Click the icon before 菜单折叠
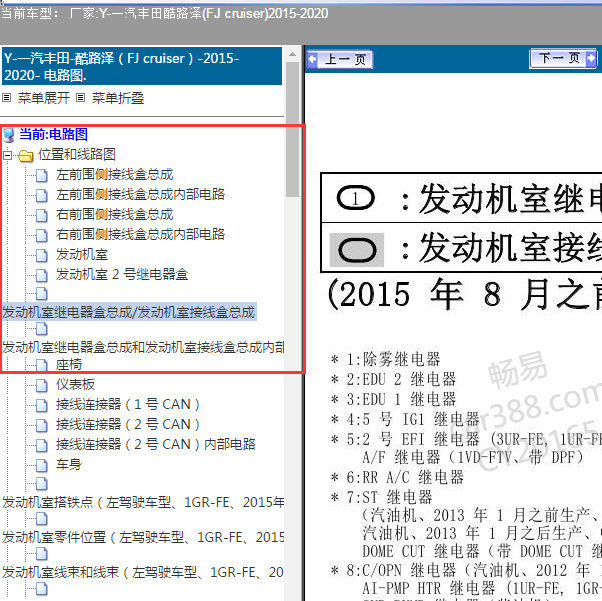602x601 pixels. coord(80,98)
